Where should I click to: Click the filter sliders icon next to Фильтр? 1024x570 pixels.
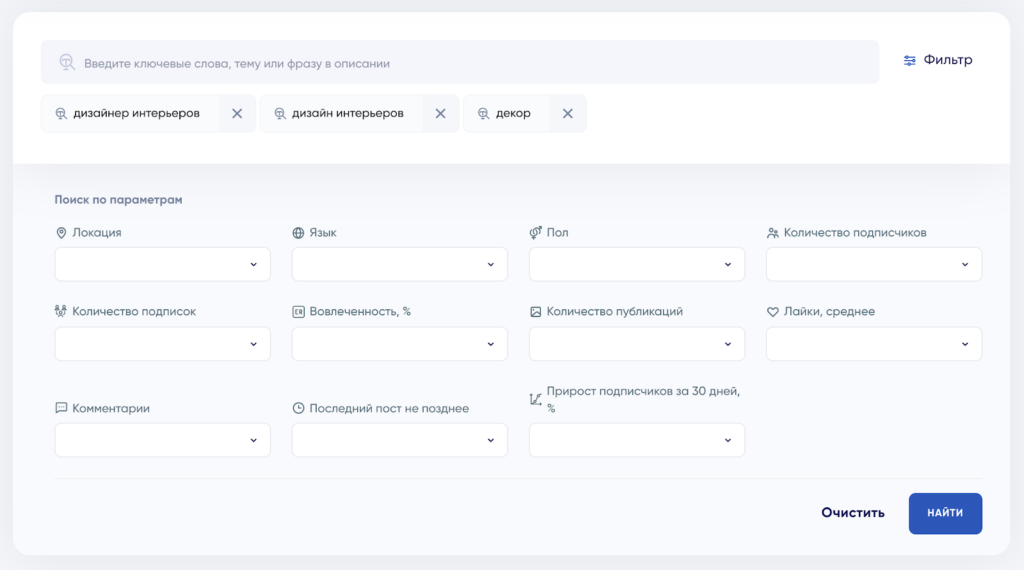point(909,61)
